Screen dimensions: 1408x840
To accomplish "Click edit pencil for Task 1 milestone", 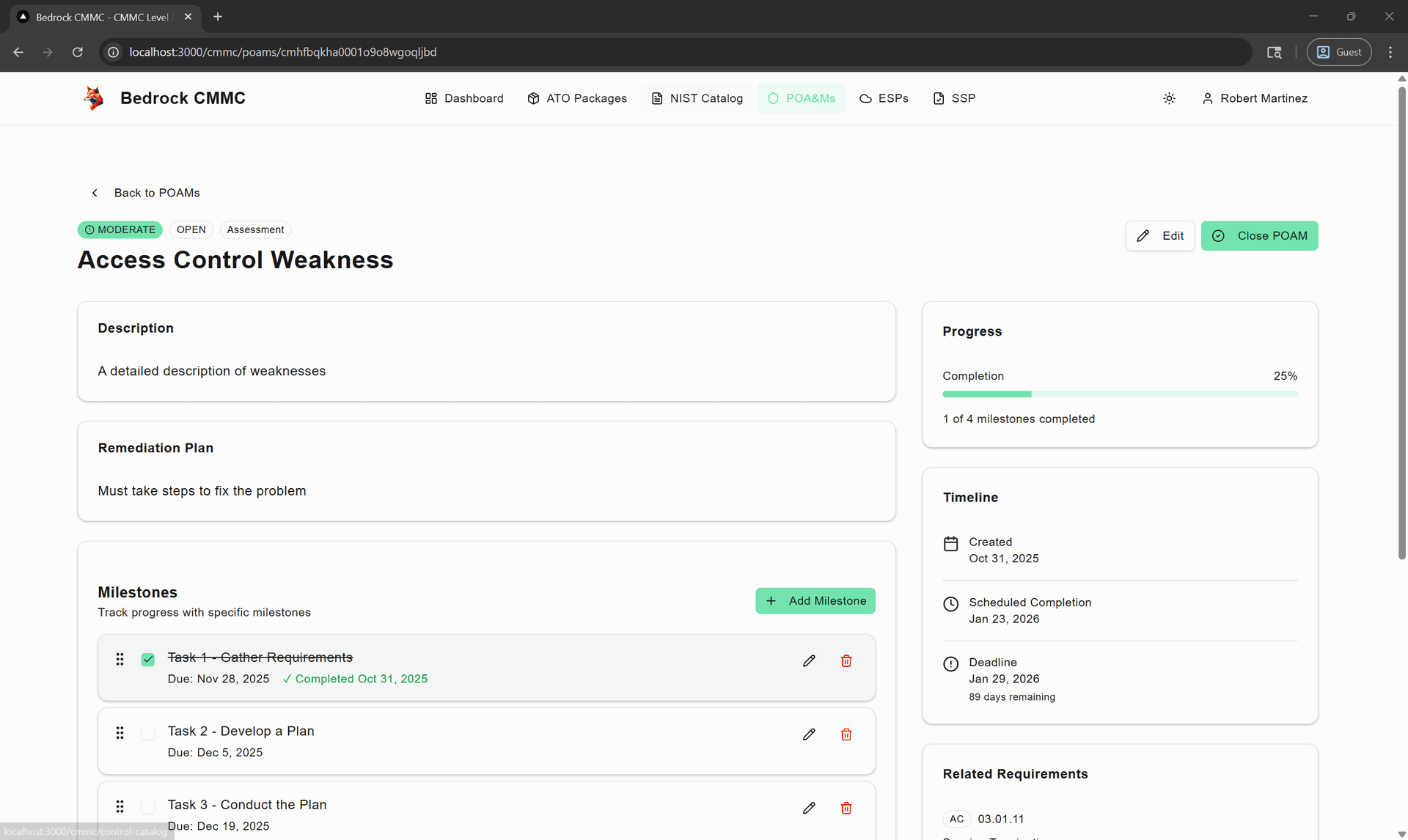I will (x=809, y=660).
